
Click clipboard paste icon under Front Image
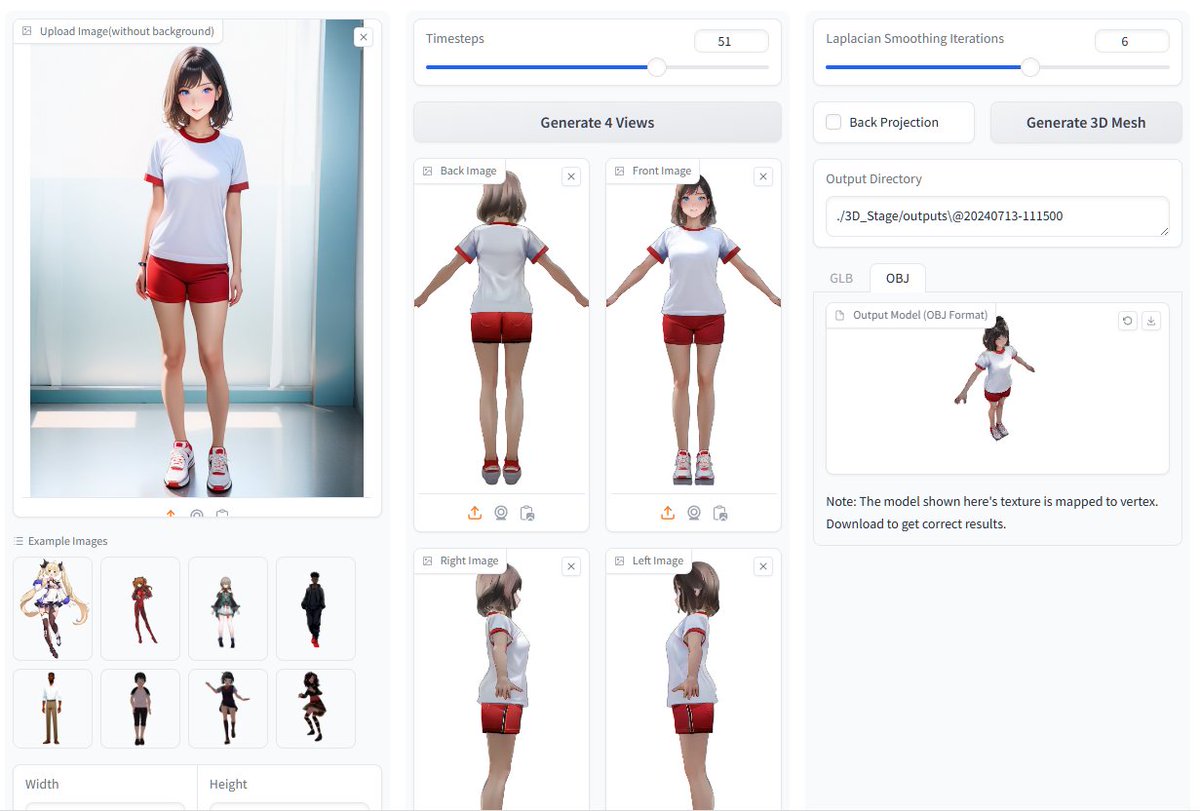tap(721, 513)
